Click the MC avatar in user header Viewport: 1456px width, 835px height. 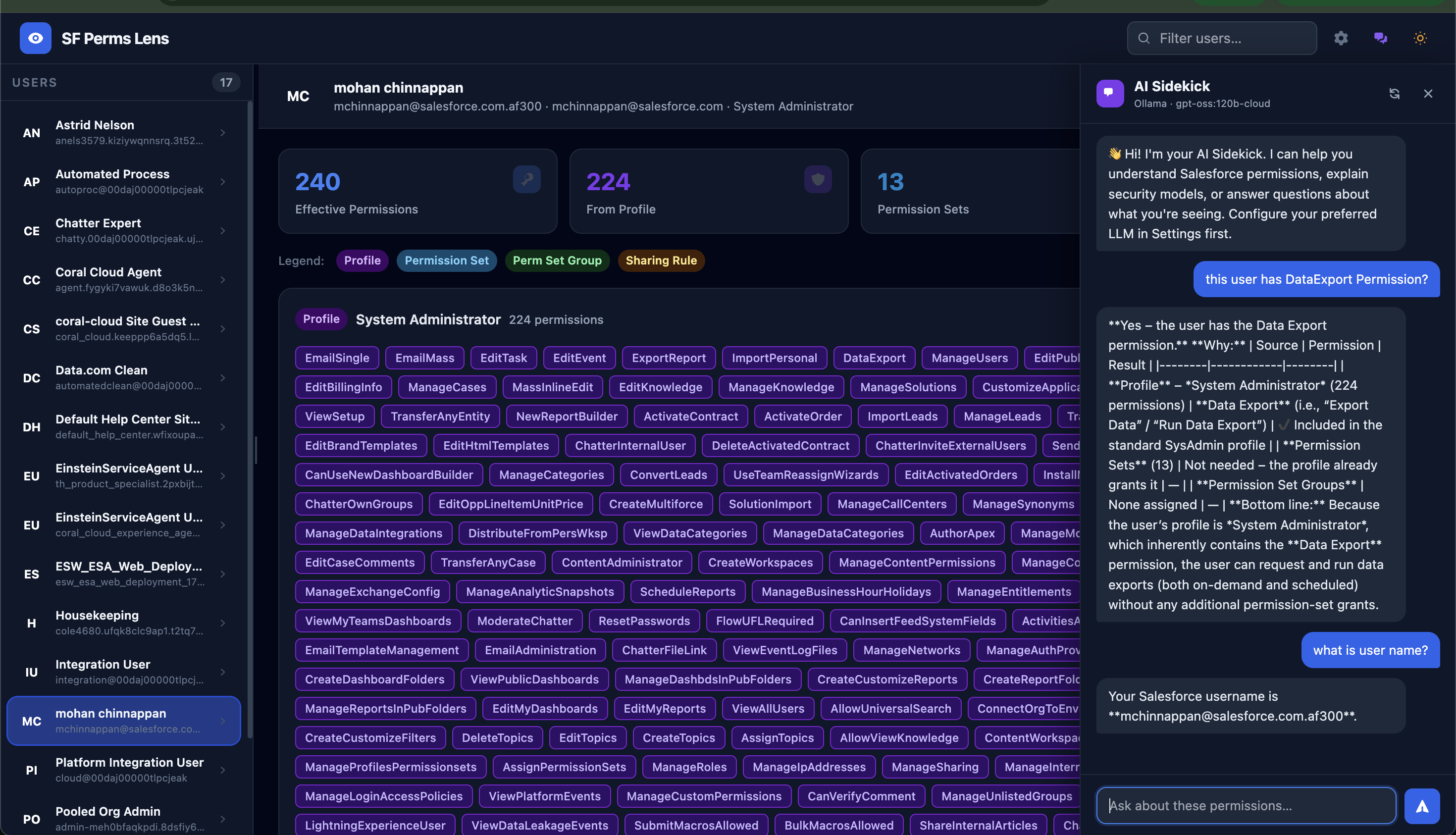coord(298,97)
